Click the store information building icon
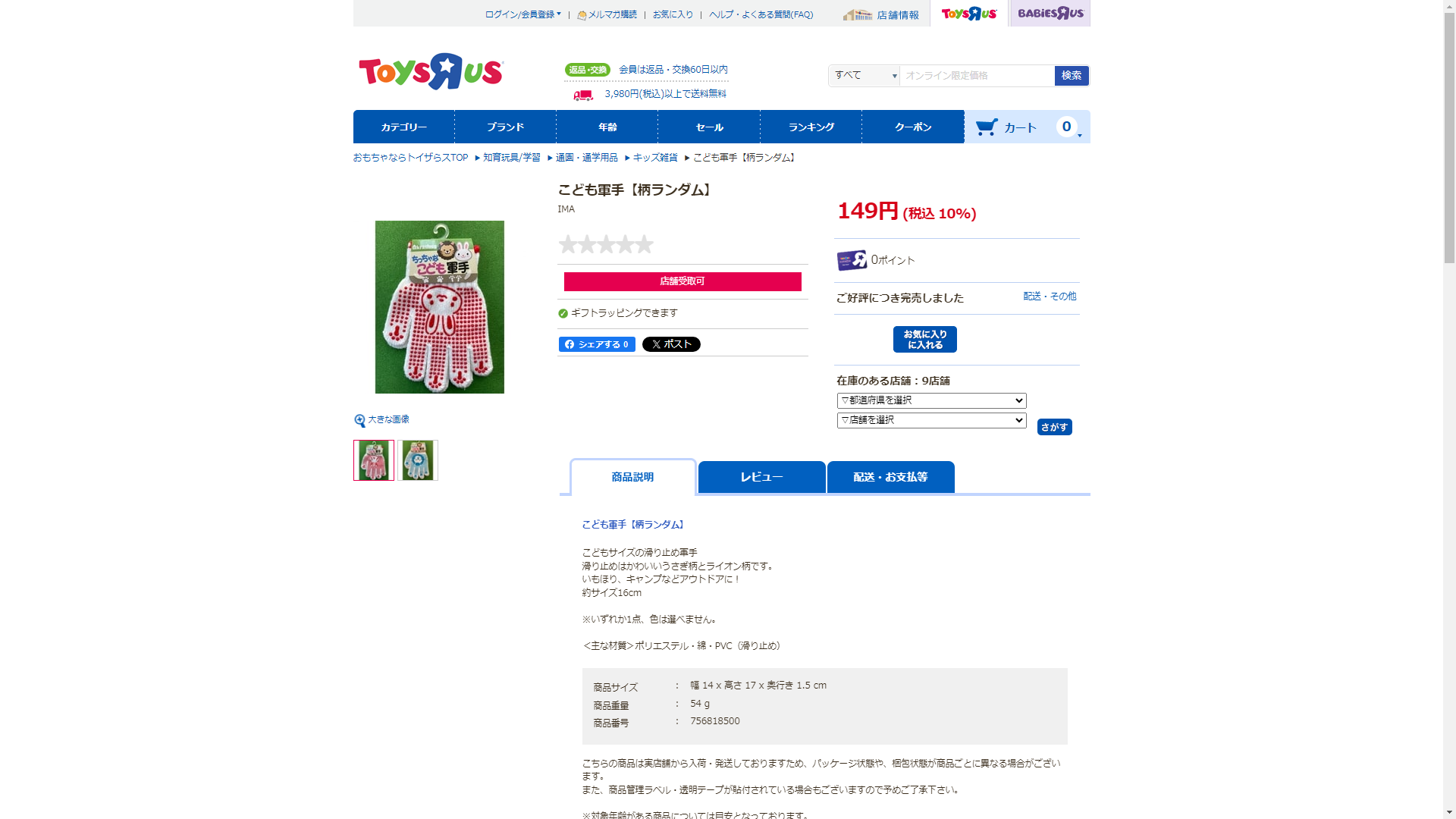 point(858,14)
